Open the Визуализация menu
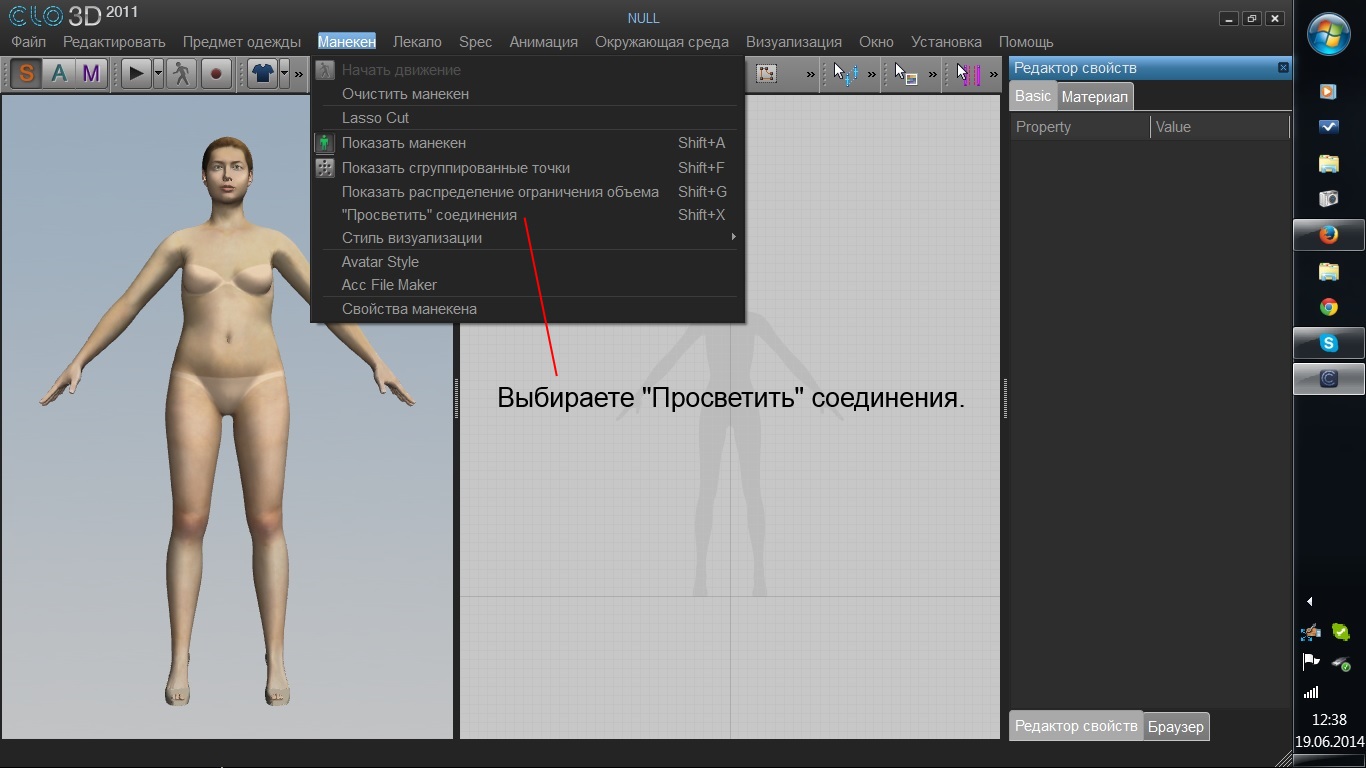Image resolution: width=1366 pixels, height=768 pixels. tap(794, 42)
